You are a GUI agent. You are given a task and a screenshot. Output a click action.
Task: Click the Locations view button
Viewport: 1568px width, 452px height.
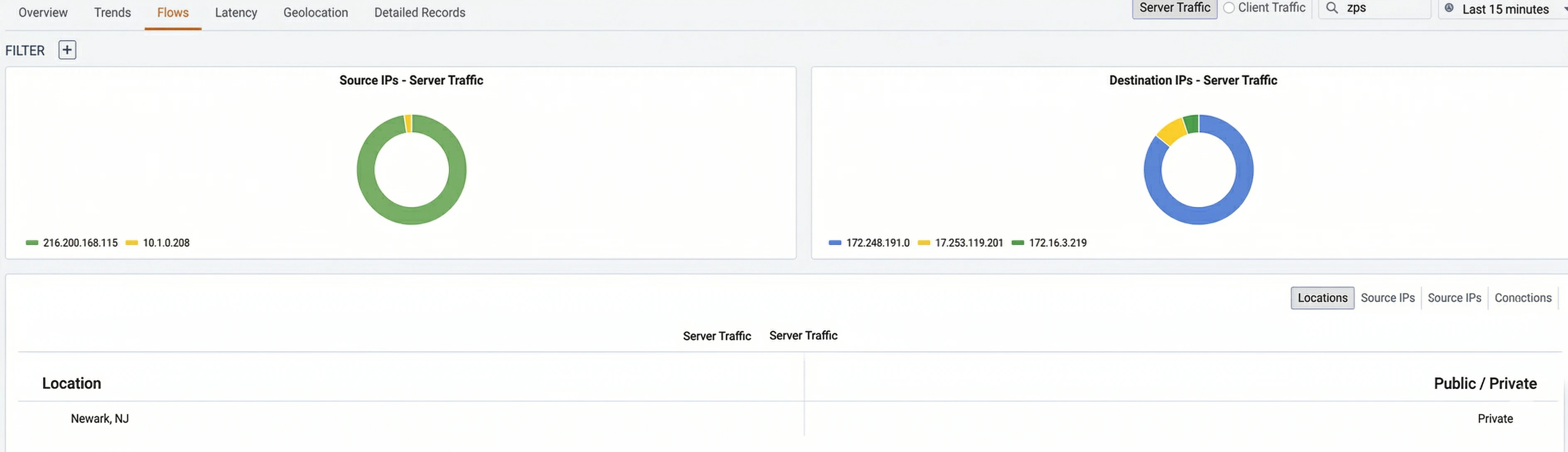click(x=1322, y=298)
